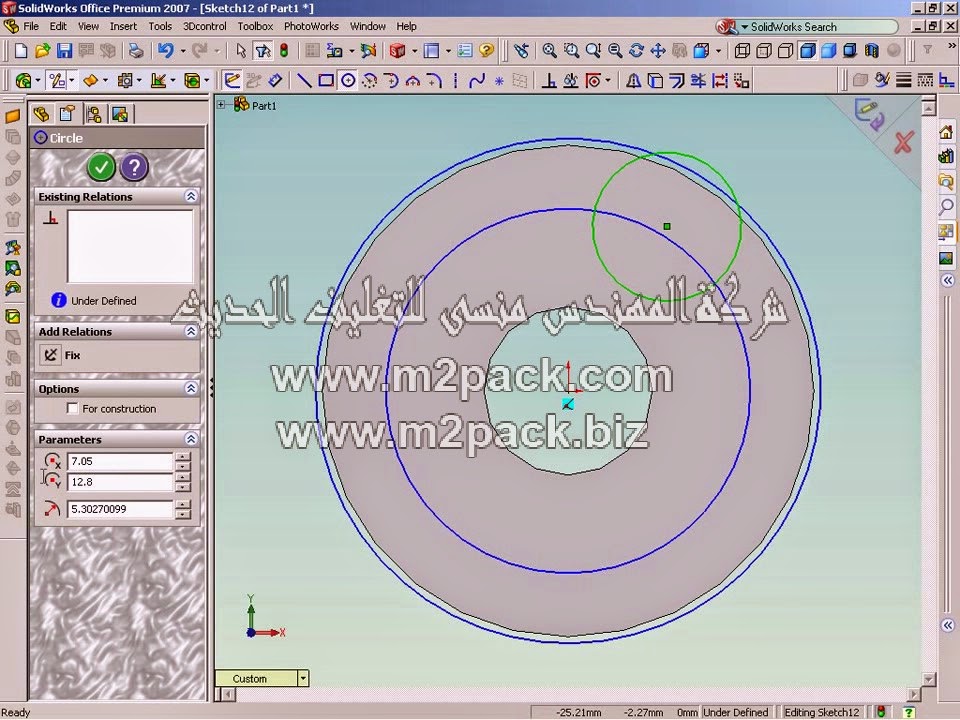Image resolution: width=960 pixels, height=720 pixels.
Task: Confirm circle with green checkmark
Action: coord(101,167)
